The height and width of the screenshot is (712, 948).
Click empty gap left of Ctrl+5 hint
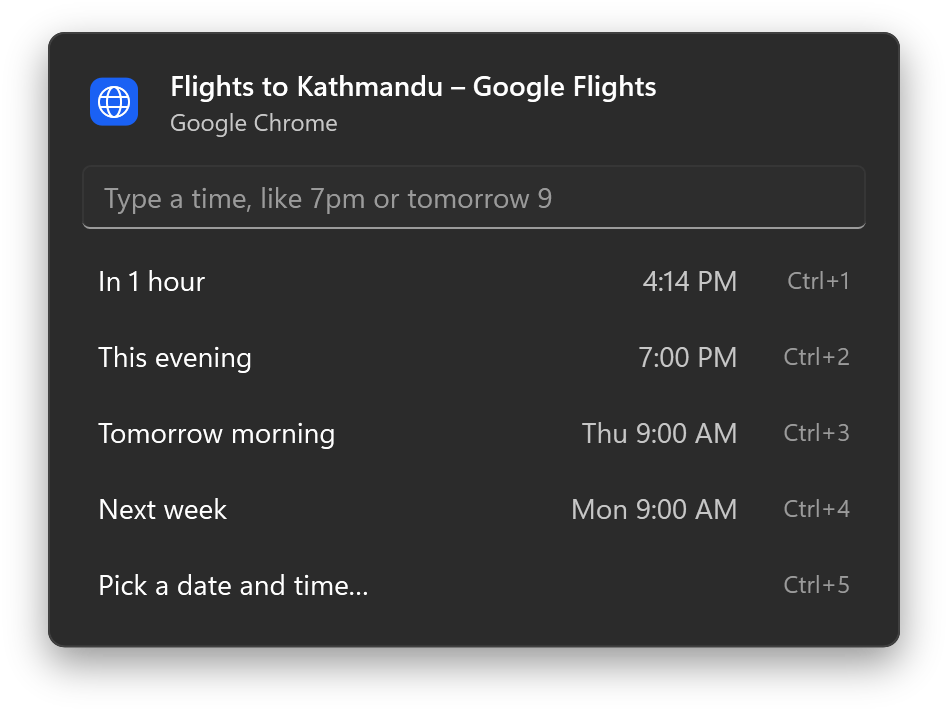click(x=574, y=586)
